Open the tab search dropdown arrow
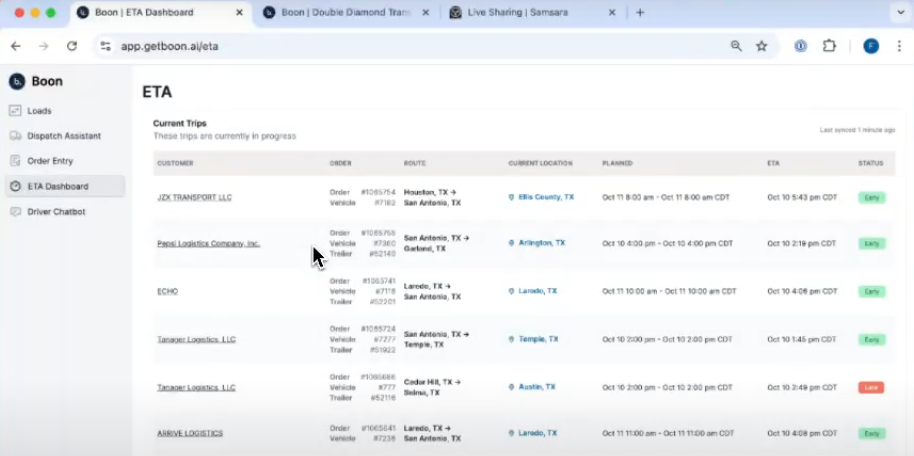Image resolution: width=914 pixels, height=456 pixels. [x=901, y=12]
